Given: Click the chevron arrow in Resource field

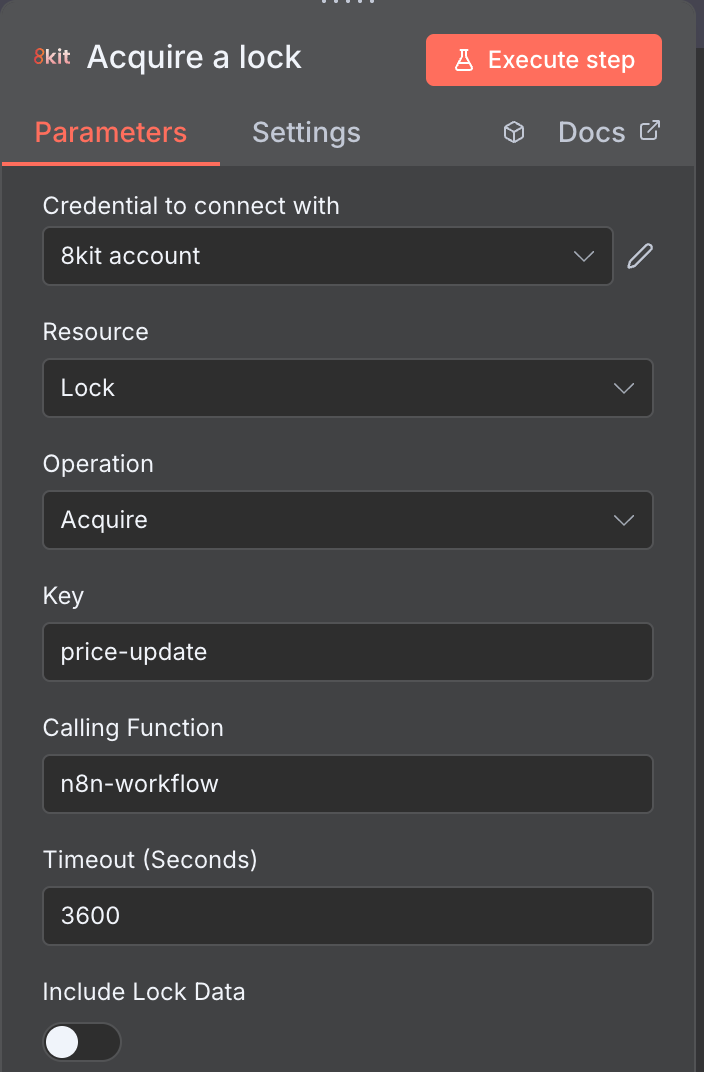Looking at the screenshot, I should pyautogui.click(x=624, y=388).
